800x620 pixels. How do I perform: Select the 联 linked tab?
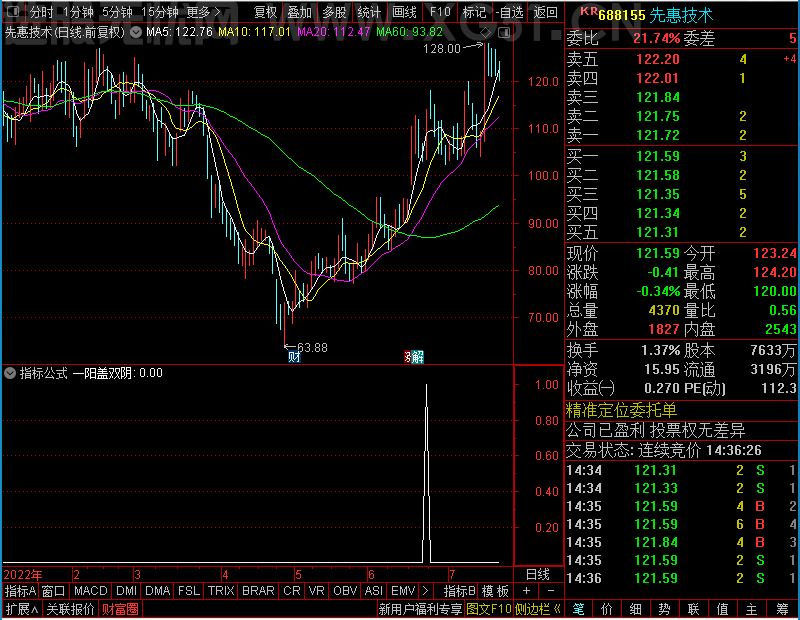(x=693, y=609)
